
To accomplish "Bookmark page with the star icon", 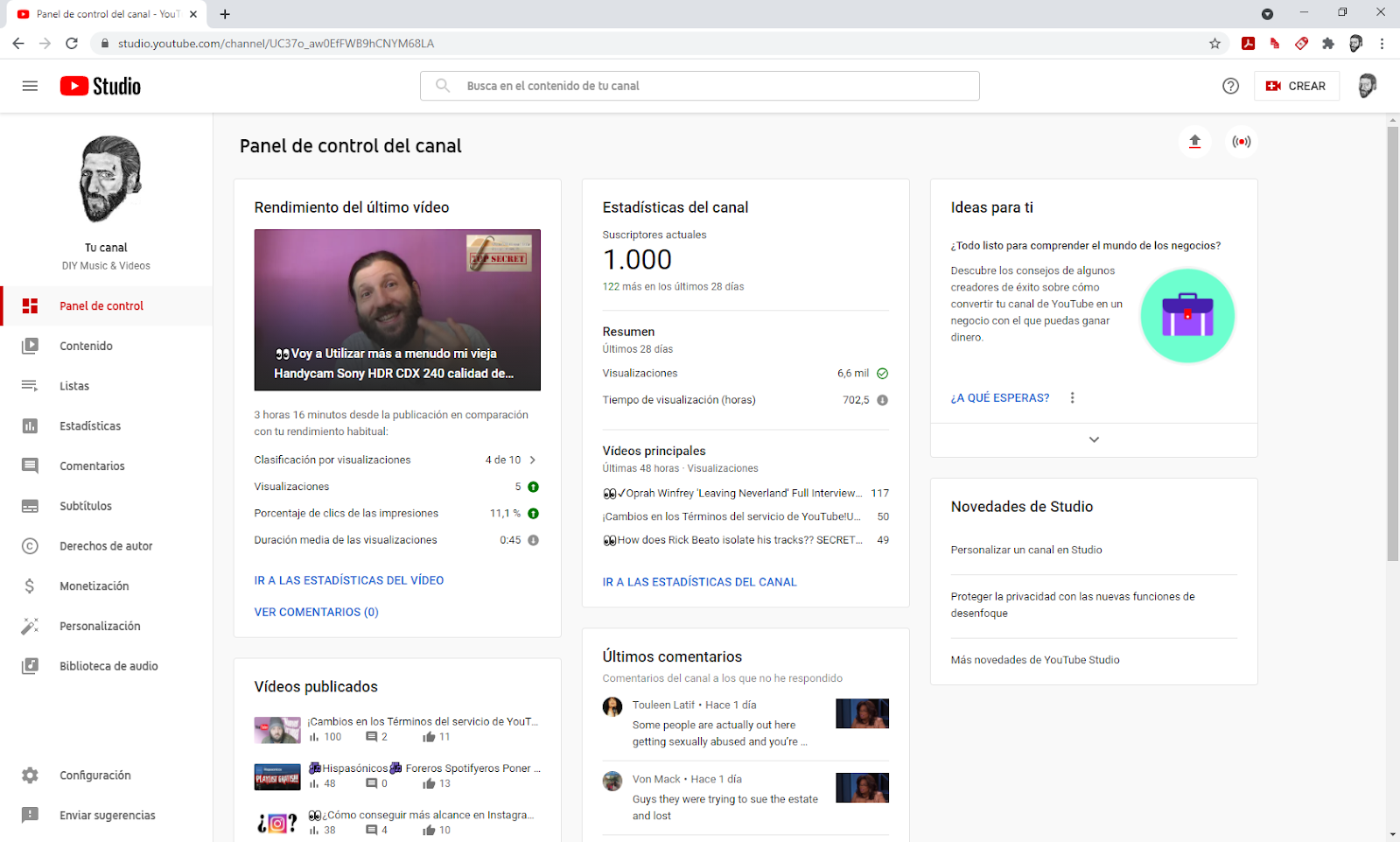I will (1214, 44).
